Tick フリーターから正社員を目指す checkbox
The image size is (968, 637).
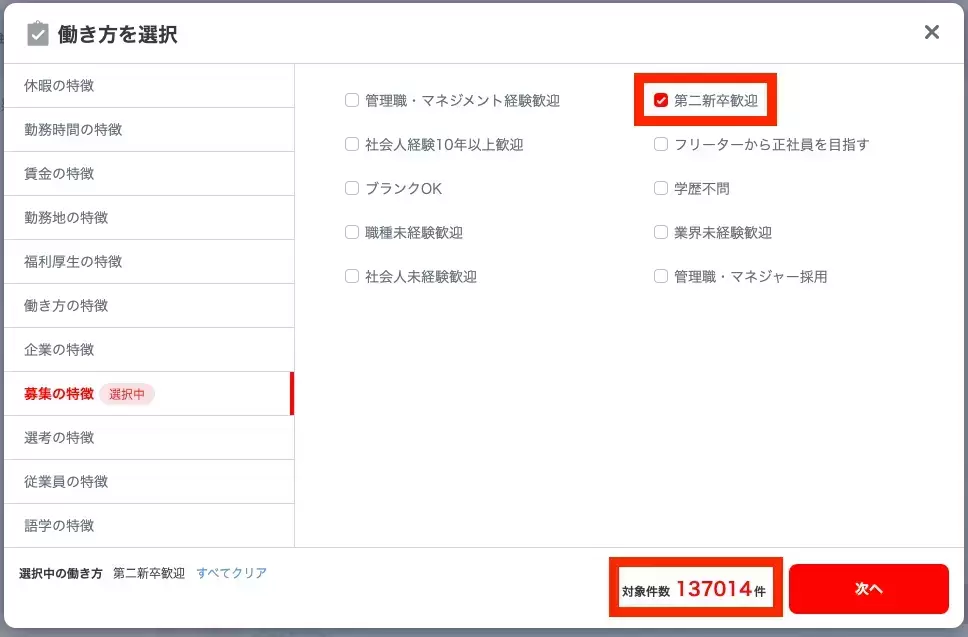661,144
